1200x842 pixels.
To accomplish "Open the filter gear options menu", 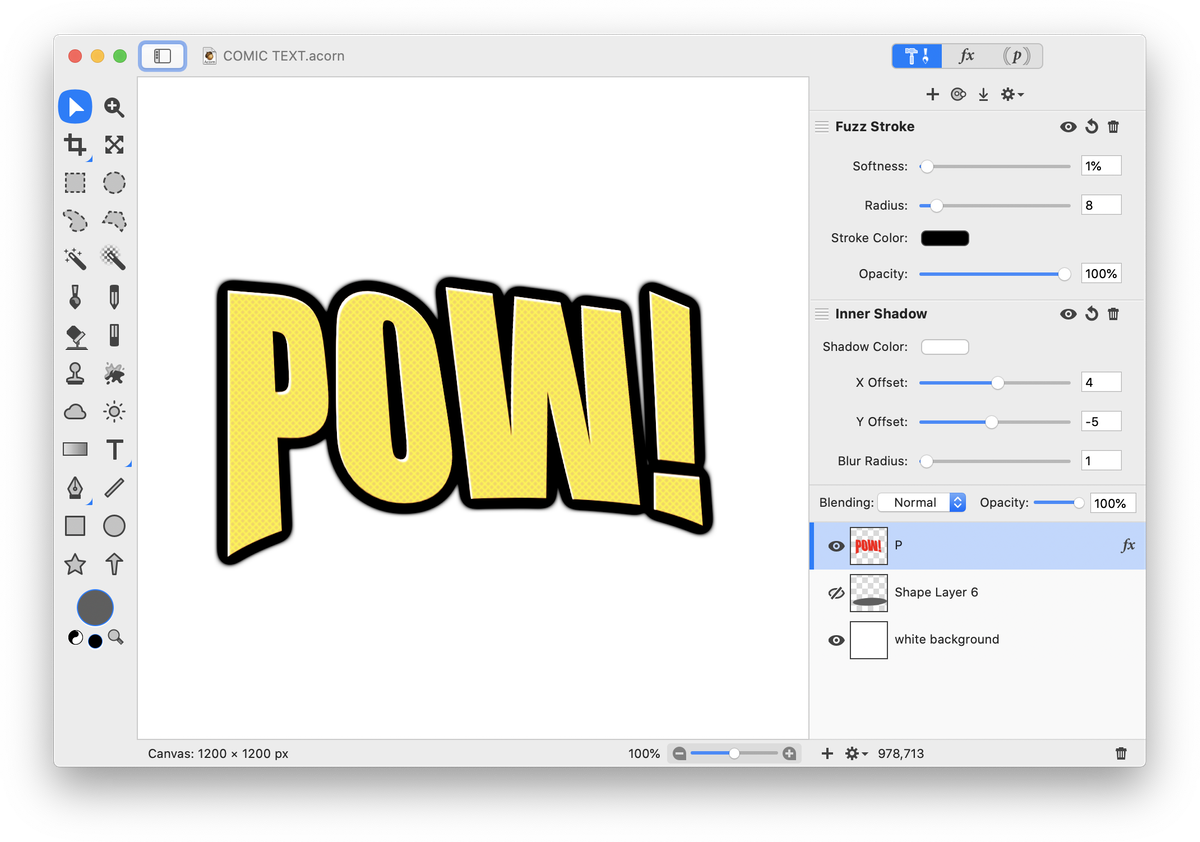I will [x=1011, y=94].
